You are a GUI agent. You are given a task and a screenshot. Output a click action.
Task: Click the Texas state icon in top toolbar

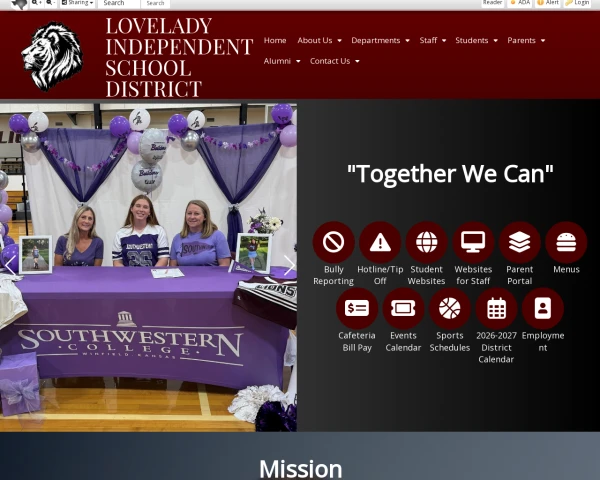click(x=19, y=3)
